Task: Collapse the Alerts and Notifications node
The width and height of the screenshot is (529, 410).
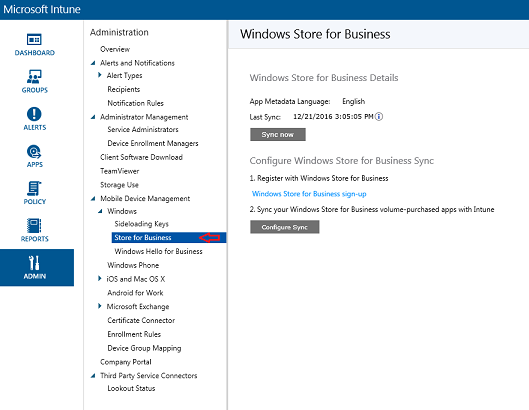Action: (x=93, y=63)
